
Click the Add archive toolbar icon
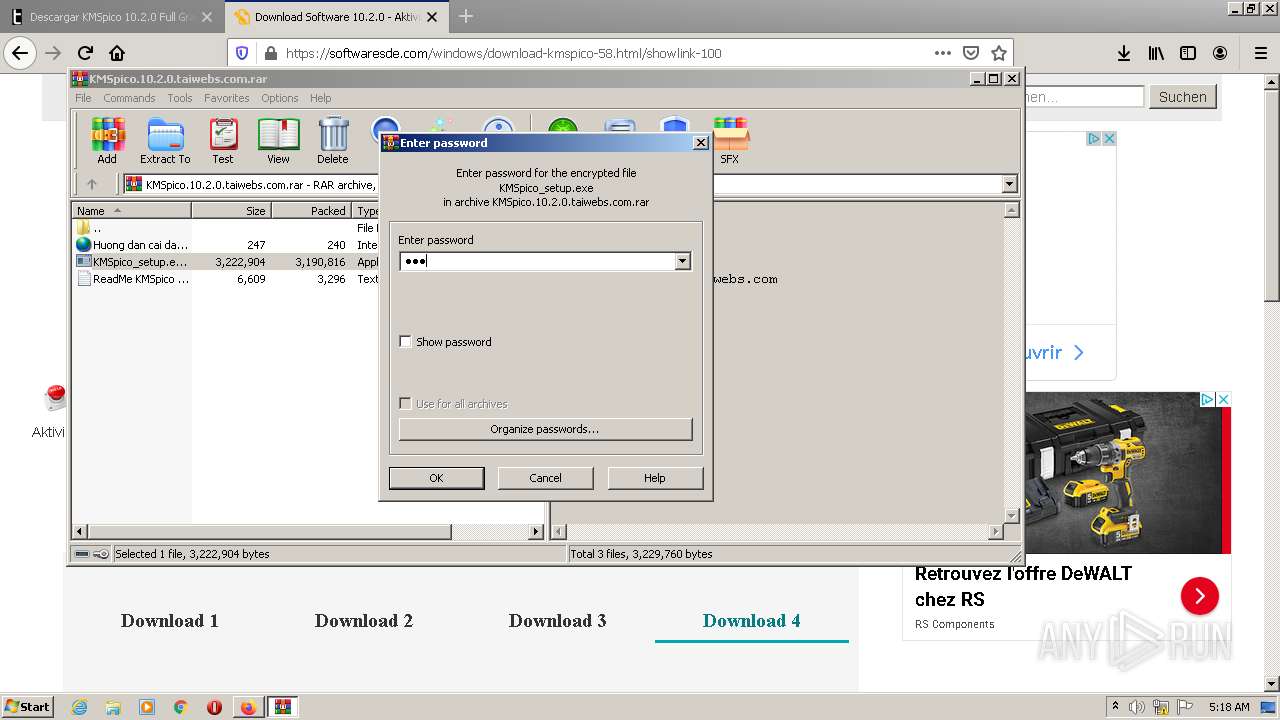[107, 140]
